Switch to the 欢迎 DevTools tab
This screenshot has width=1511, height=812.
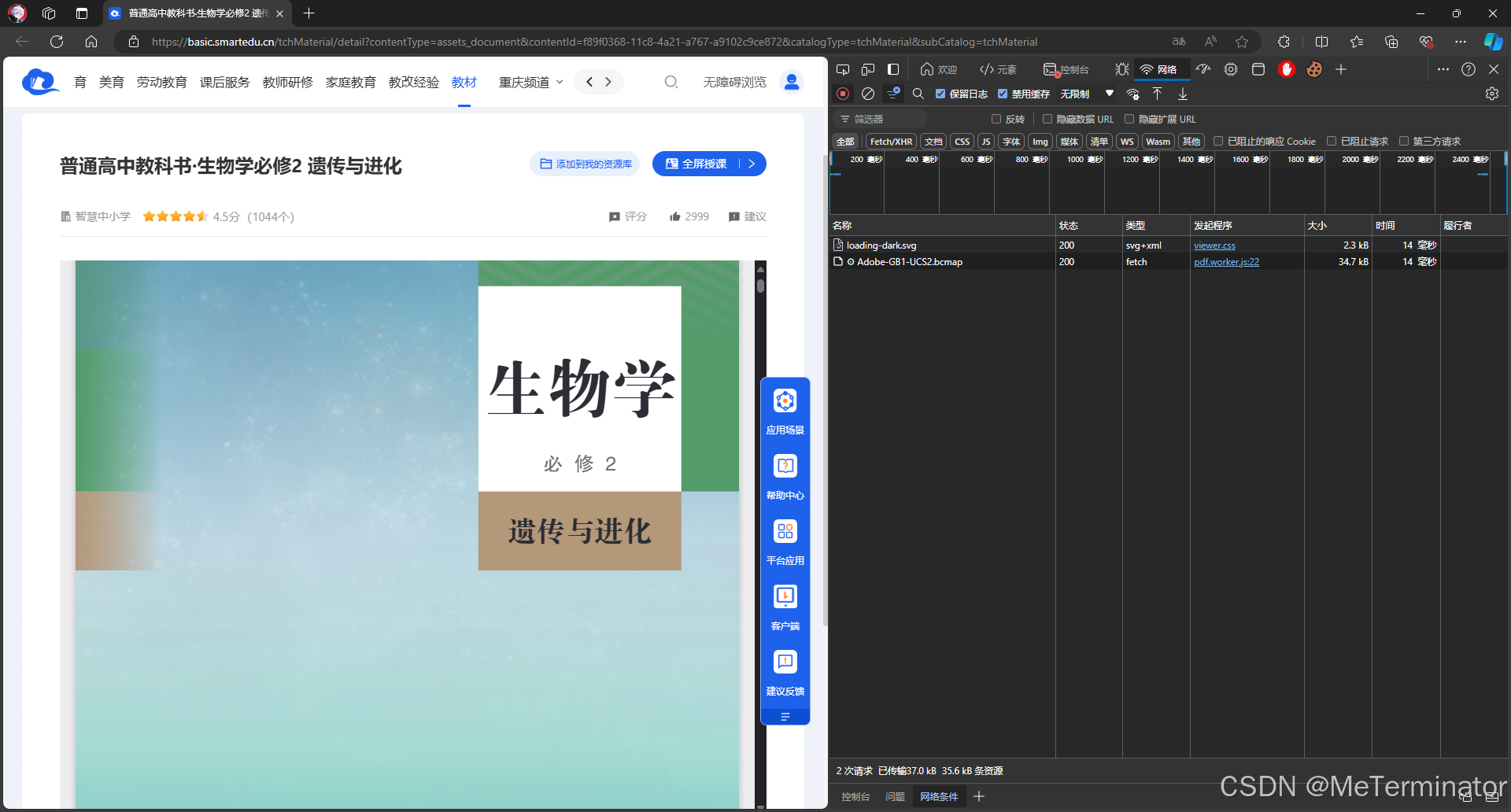click(x=939, y=69)
